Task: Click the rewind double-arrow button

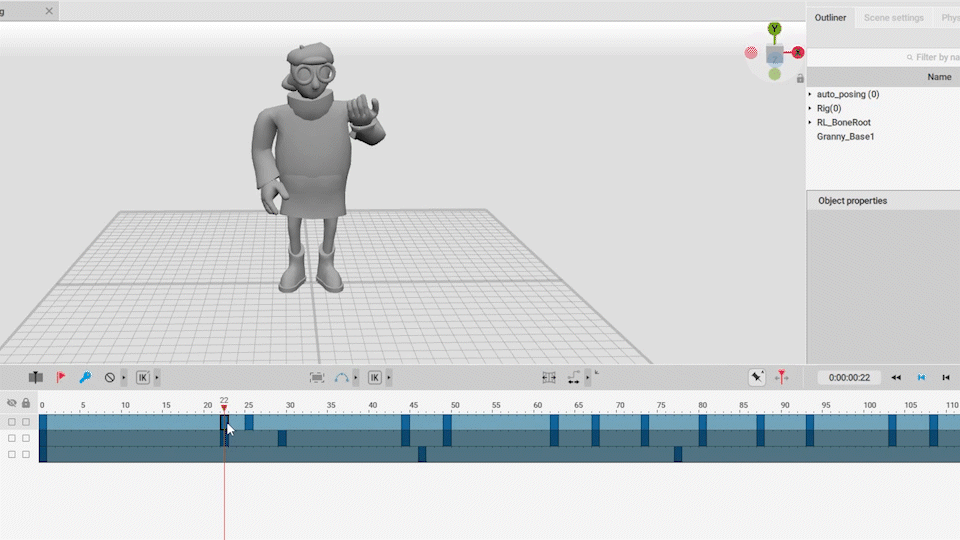Action: click(896, 378)
